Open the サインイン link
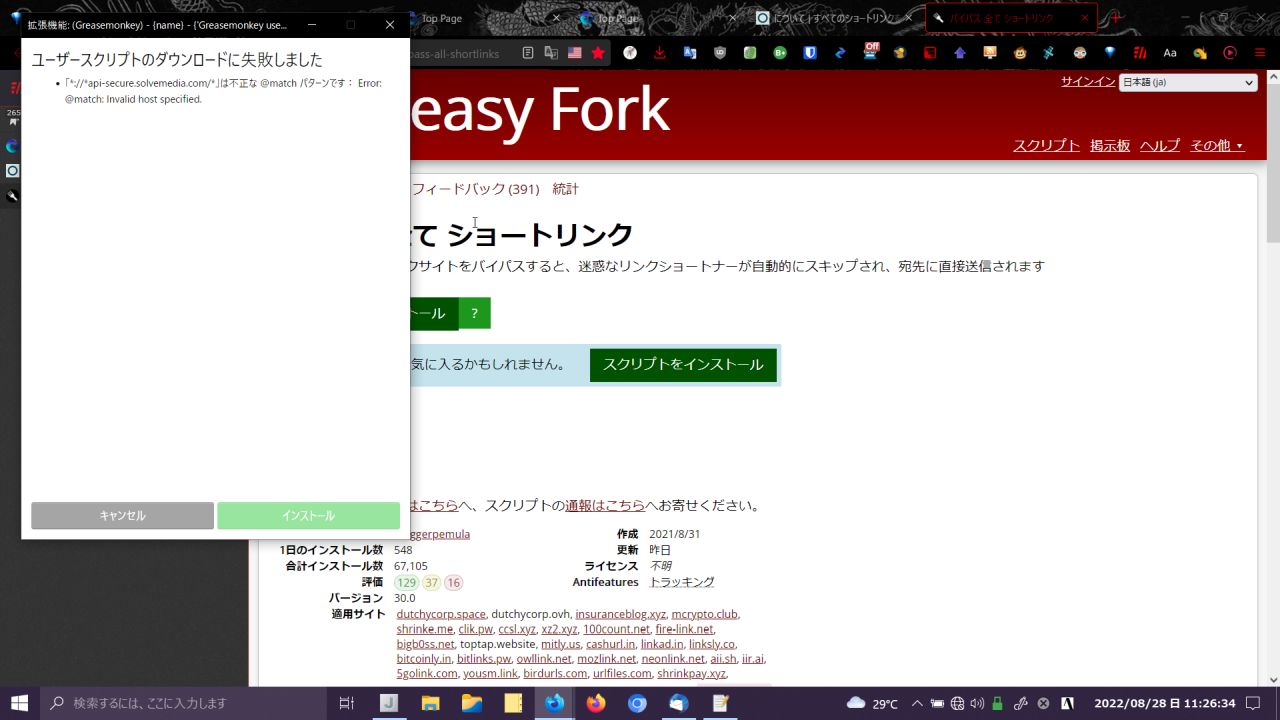This screenshot has width=1280, height=720. pos(1088,82)
